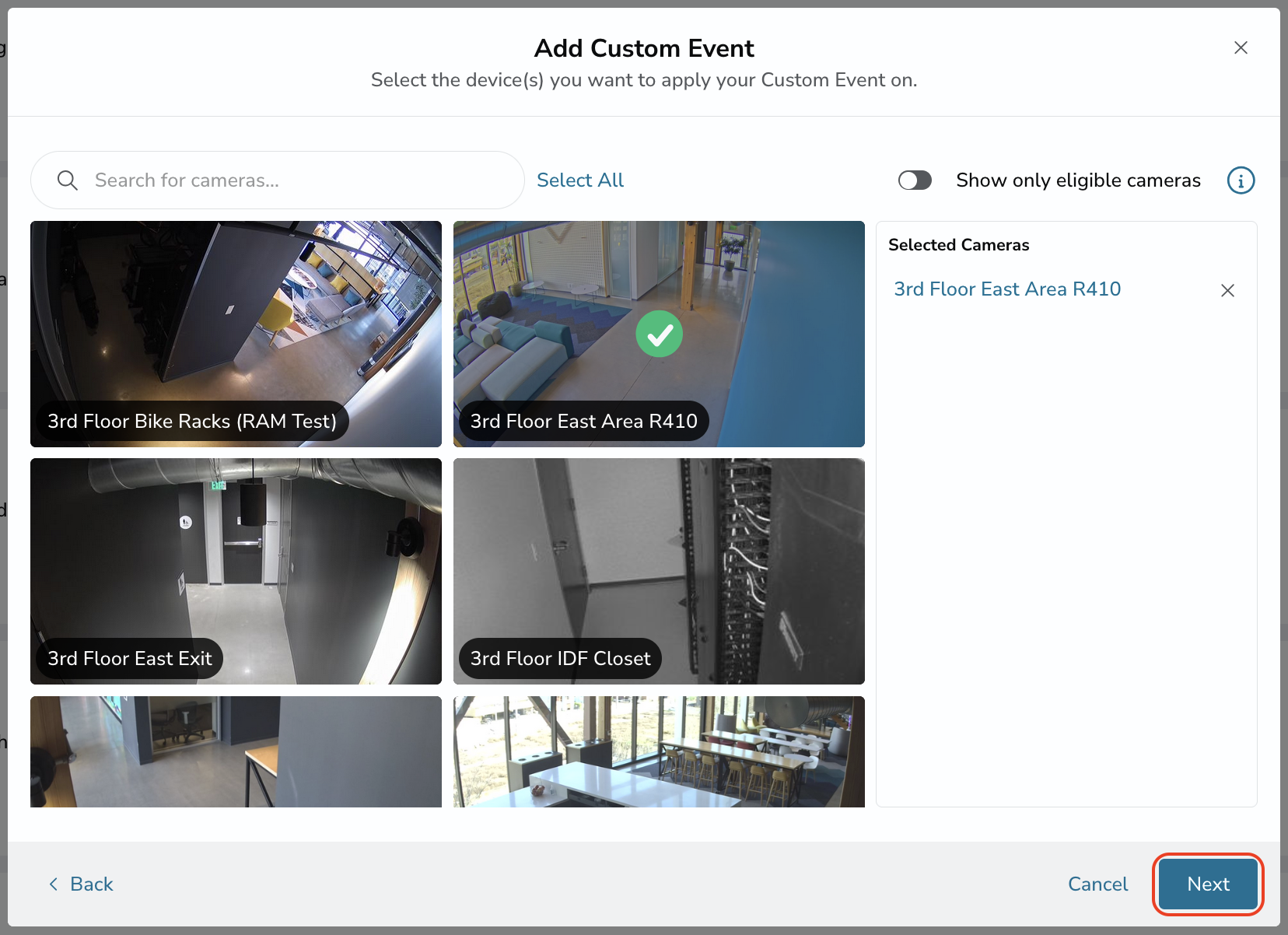
Task: Focus the Search for cameras field
Action: 278,180
